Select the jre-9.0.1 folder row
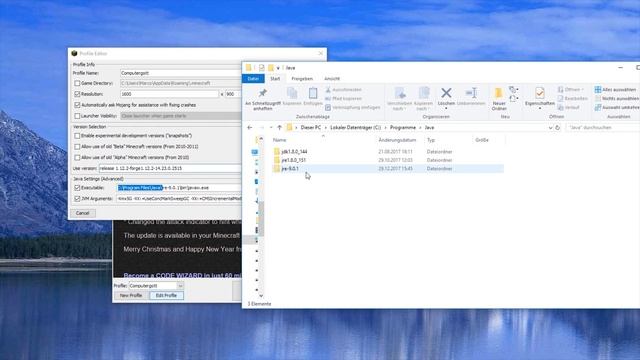Image resolution: width=640 pixels, height=360 pixels. coord(388,169)
